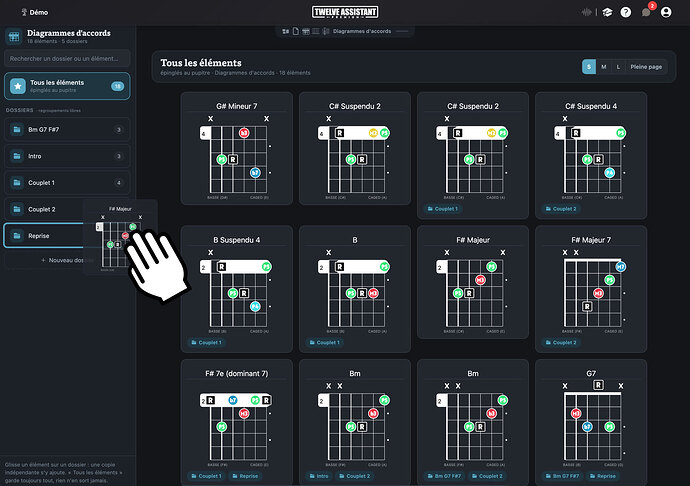Switch to size M view
The image size is (690, 486).
(604, 67)
